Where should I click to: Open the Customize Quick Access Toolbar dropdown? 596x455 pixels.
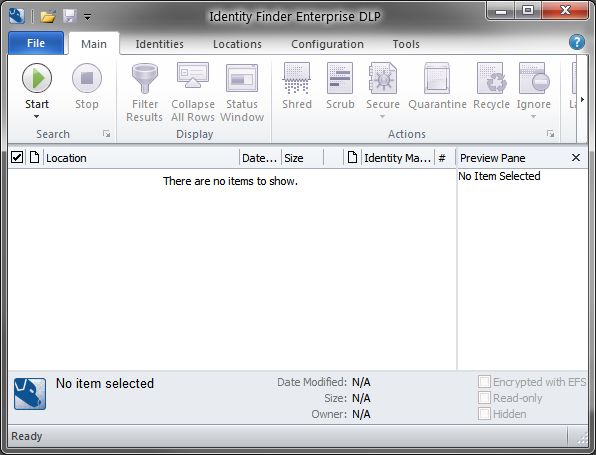pos(87,17)
